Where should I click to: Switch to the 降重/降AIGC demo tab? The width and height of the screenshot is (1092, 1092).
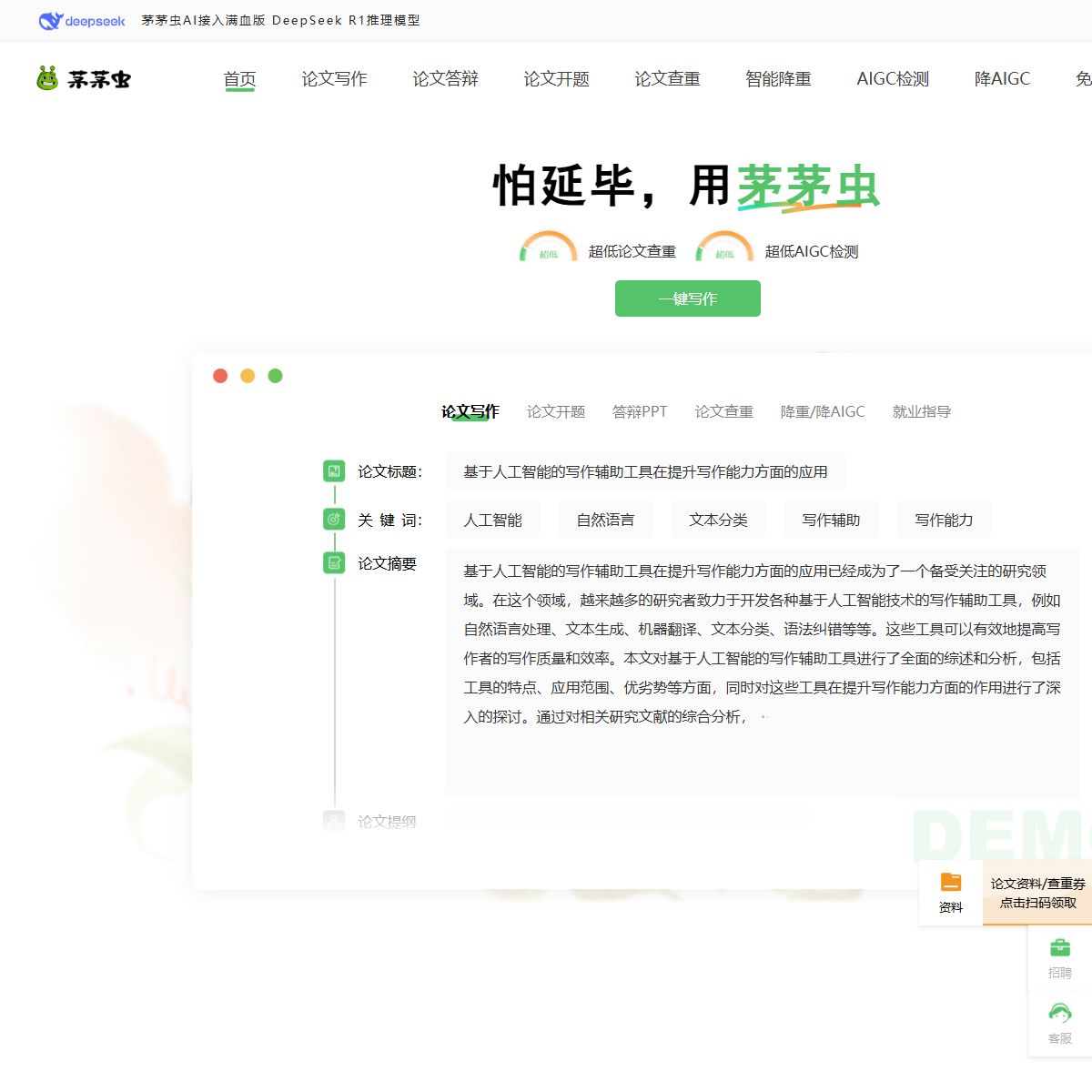pyautogui.click(x=823, y=411)
